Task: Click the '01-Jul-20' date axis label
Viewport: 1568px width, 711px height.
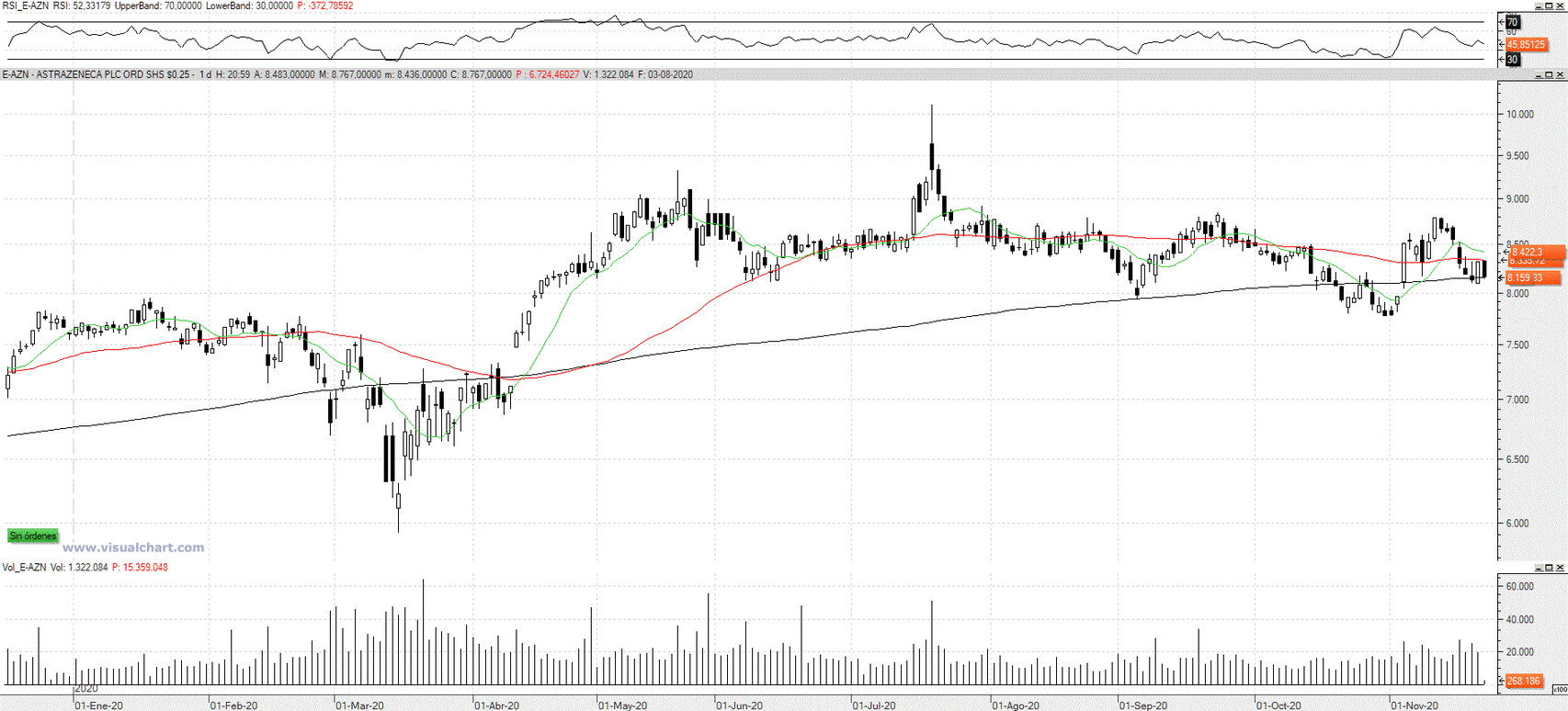Action: (874, 705)
